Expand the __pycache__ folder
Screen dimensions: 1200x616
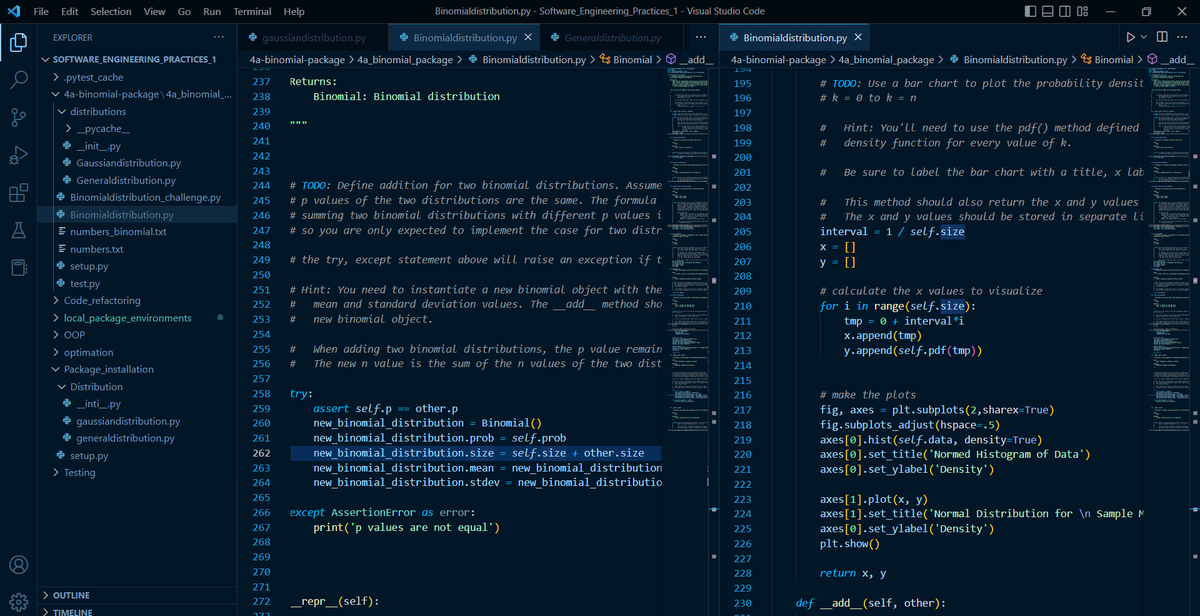click(x=138, y=129)
